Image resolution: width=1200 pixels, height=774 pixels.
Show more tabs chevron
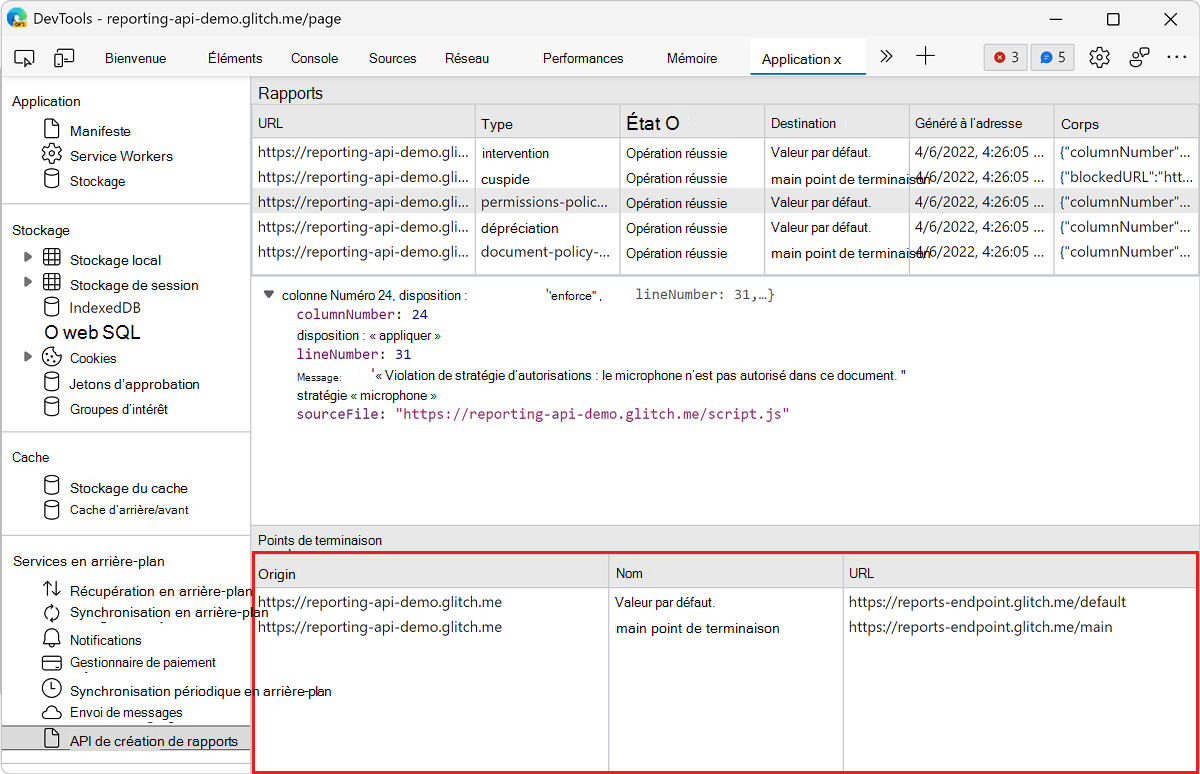coord(886,57)
